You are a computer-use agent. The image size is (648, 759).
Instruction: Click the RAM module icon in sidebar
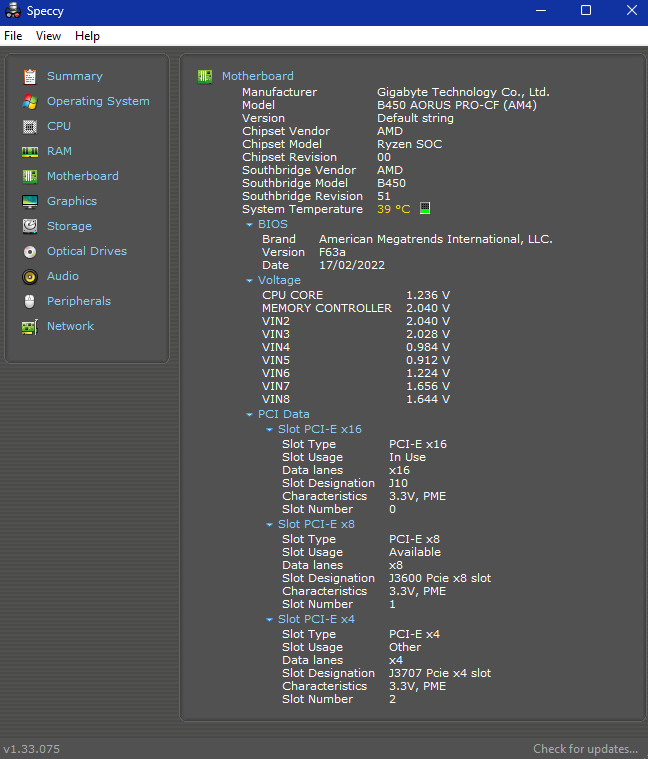(30, 152)
